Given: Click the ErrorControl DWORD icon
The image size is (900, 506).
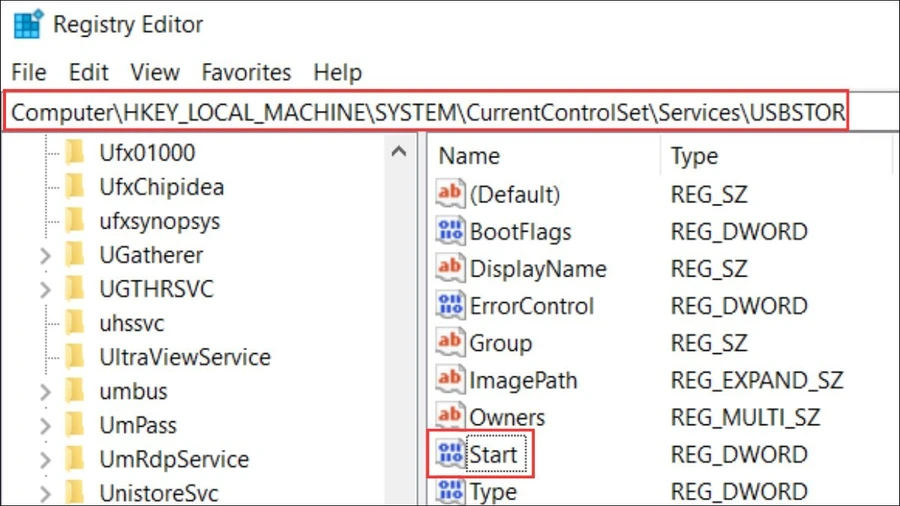Looking at the screenshot, I should click(450, 305).
